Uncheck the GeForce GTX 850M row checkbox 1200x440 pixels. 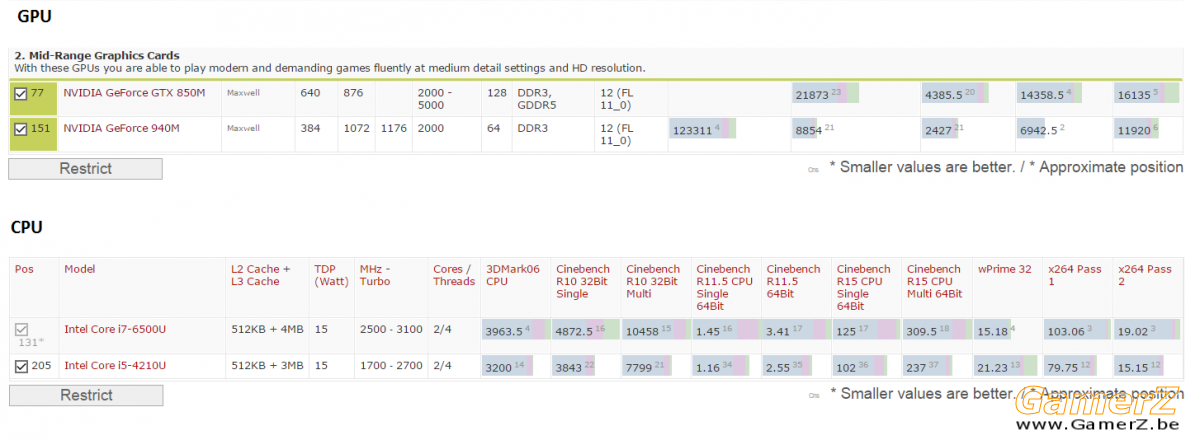pyautogui.click(x=21, y=93)
